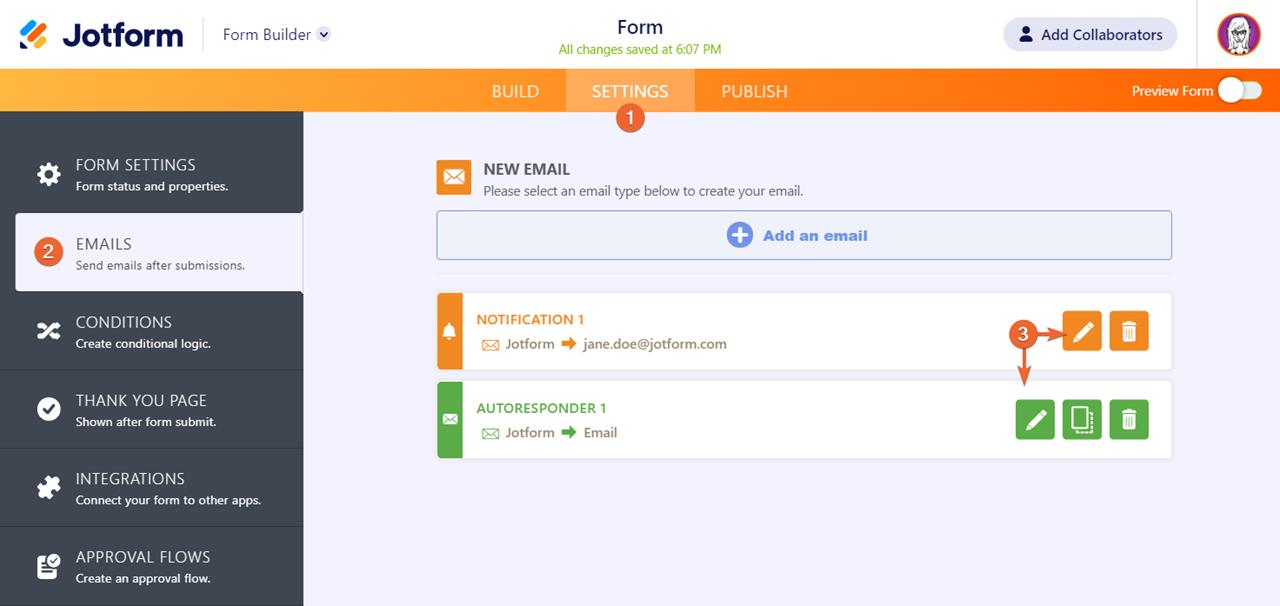Viewport: 1280px width, 606px height.
Task: Click the Form Settings gear icon
Action: 49,174
